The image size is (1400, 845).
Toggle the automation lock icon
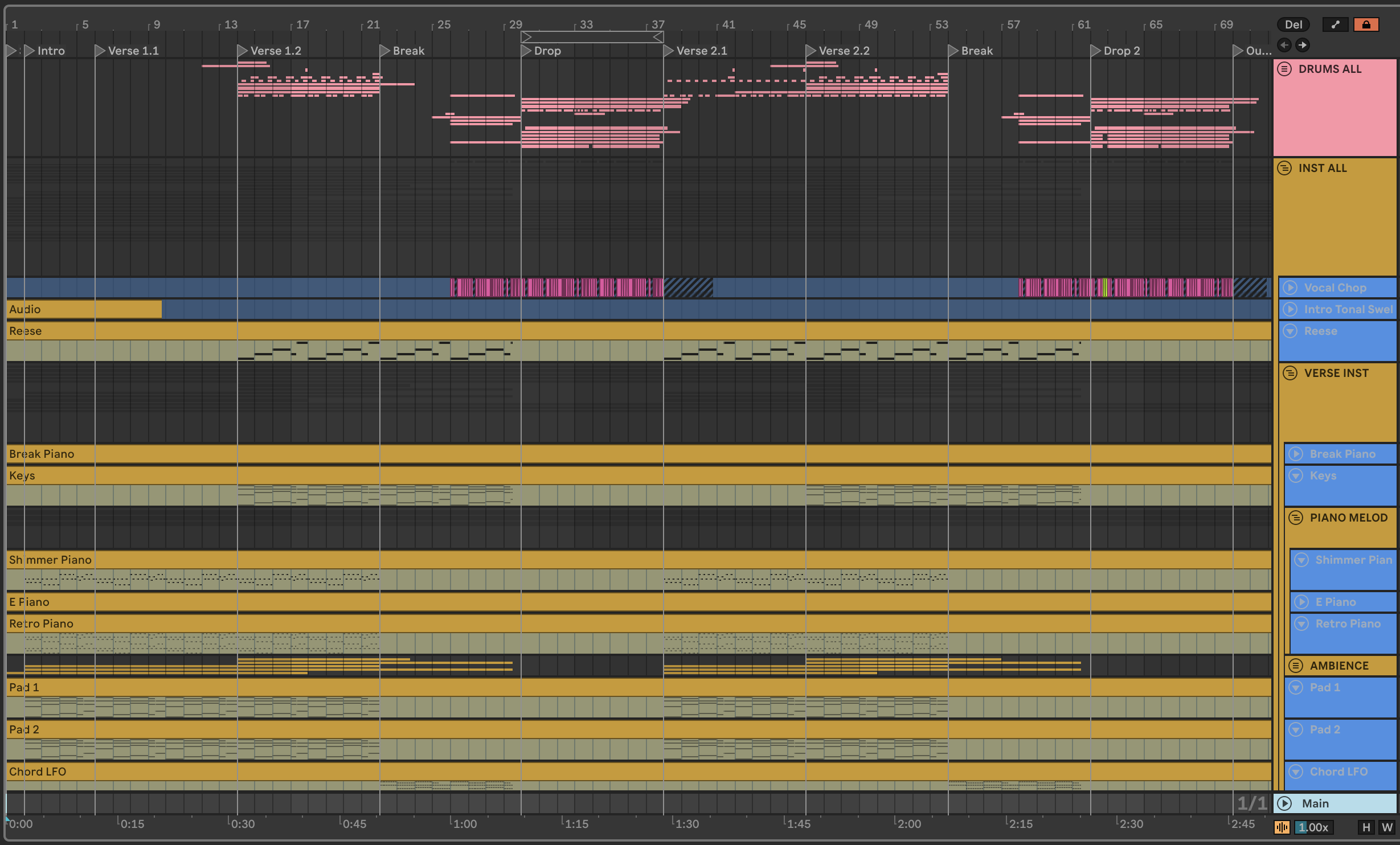click(x=1366, y=24)
